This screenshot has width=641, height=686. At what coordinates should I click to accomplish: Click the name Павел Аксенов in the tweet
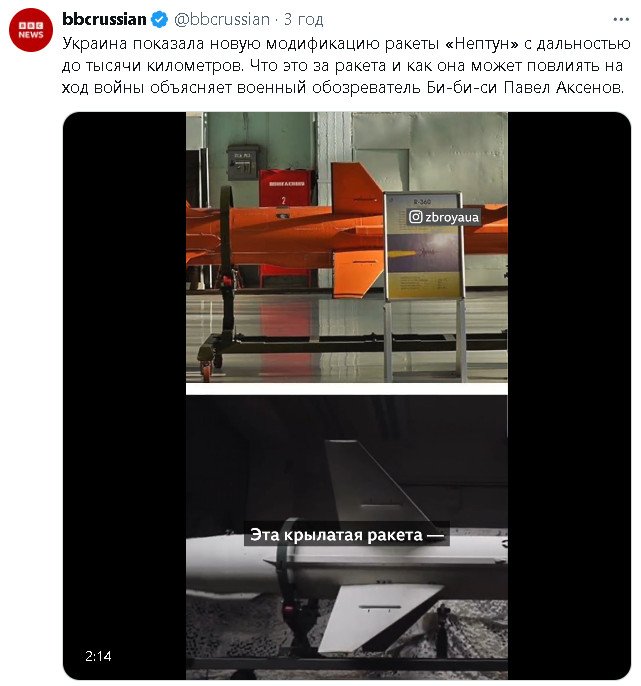(564, 88)
